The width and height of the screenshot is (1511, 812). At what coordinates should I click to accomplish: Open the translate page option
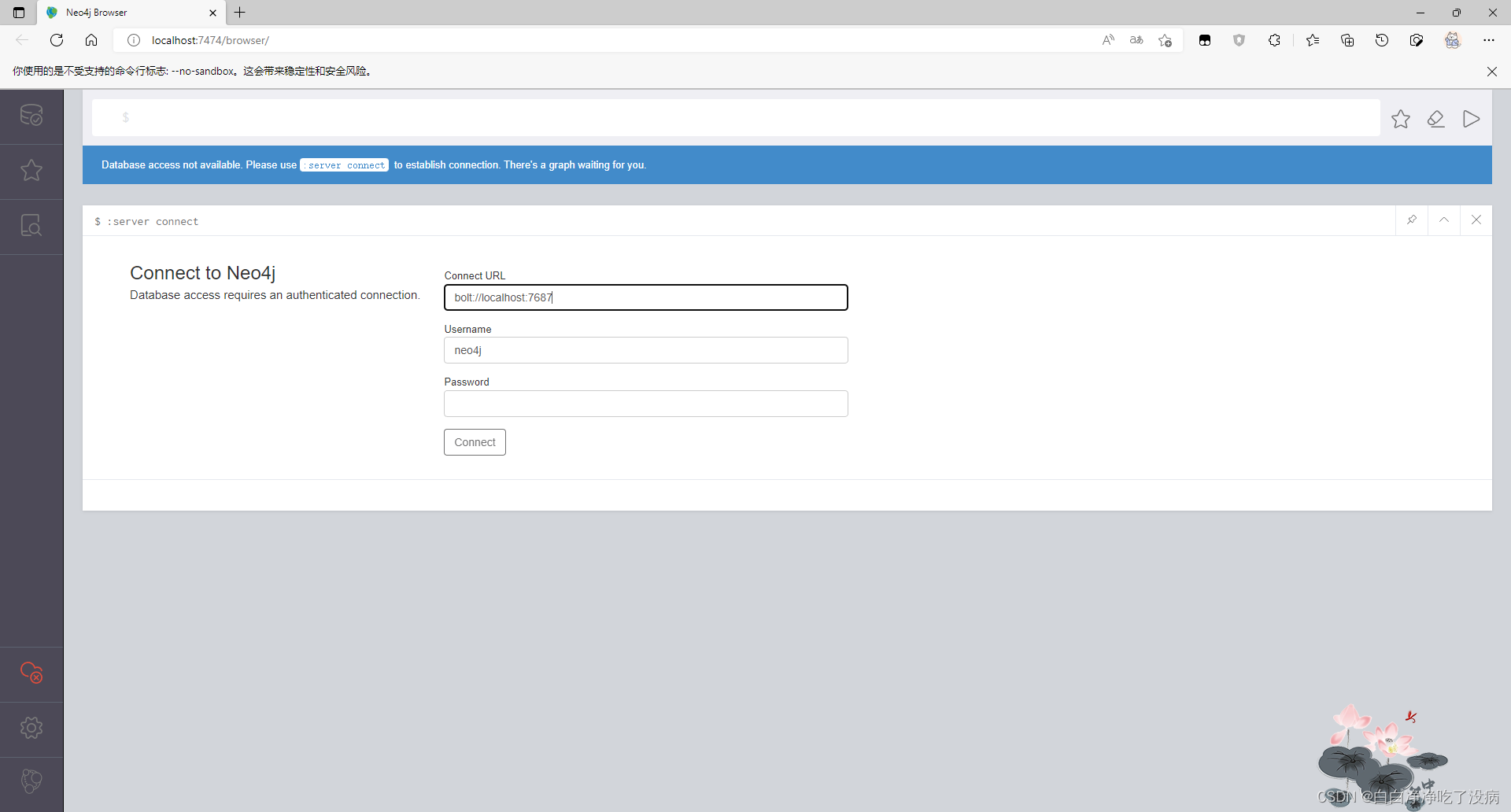click(x=1136, y=40)
